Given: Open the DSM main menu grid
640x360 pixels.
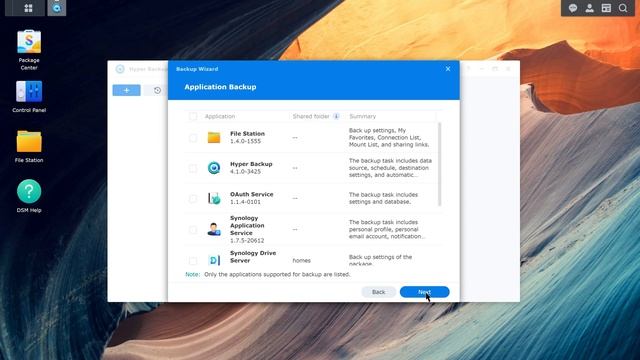Looking at the screenshot, I should [28, 8].
